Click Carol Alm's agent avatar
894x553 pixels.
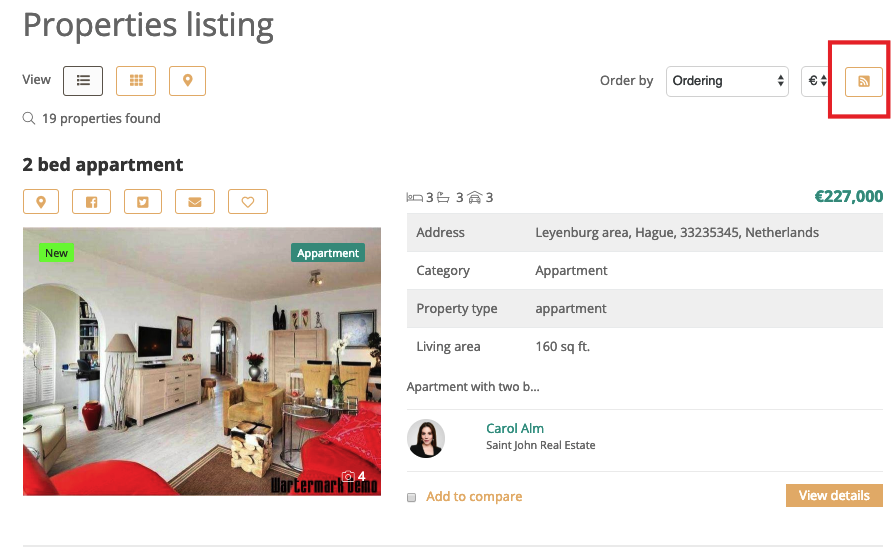click(x=427, y=438)
